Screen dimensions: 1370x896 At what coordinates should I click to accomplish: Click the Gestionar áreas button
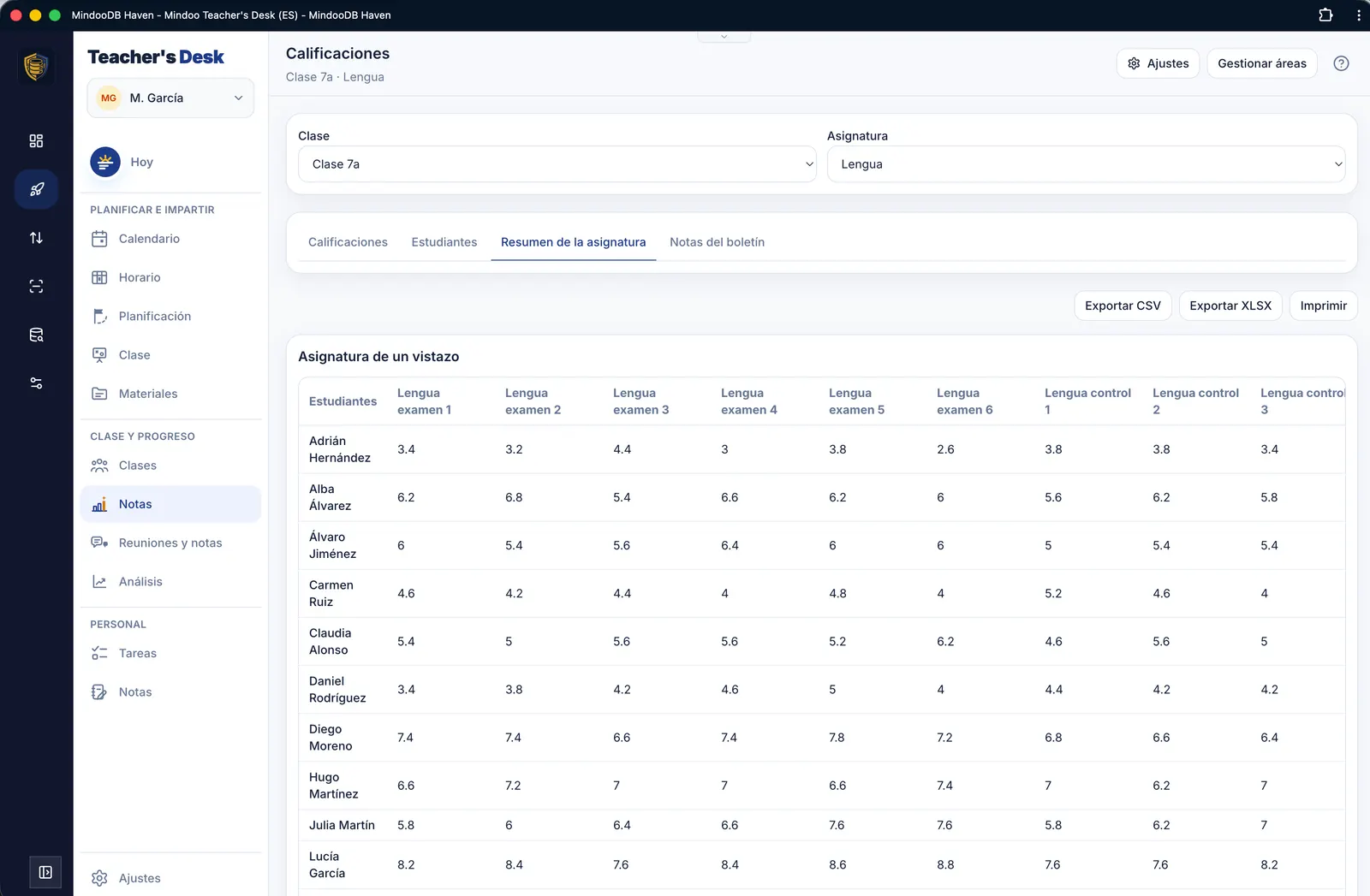[x=1262, y=63]
